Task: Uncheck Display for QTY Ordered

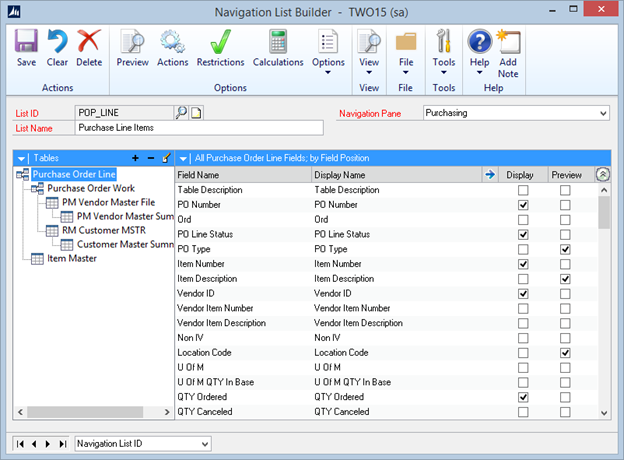Action: (x=523, y=397)
